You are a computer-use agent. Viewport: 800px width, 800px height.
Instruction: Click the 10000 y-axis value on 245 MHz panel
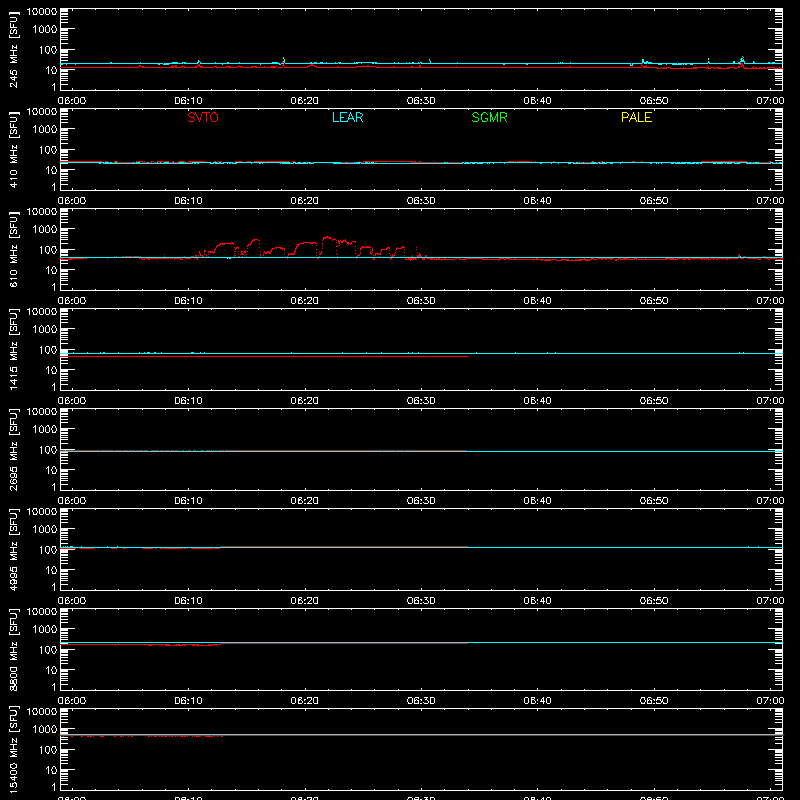pyautogui.click(x=42, y=12)
